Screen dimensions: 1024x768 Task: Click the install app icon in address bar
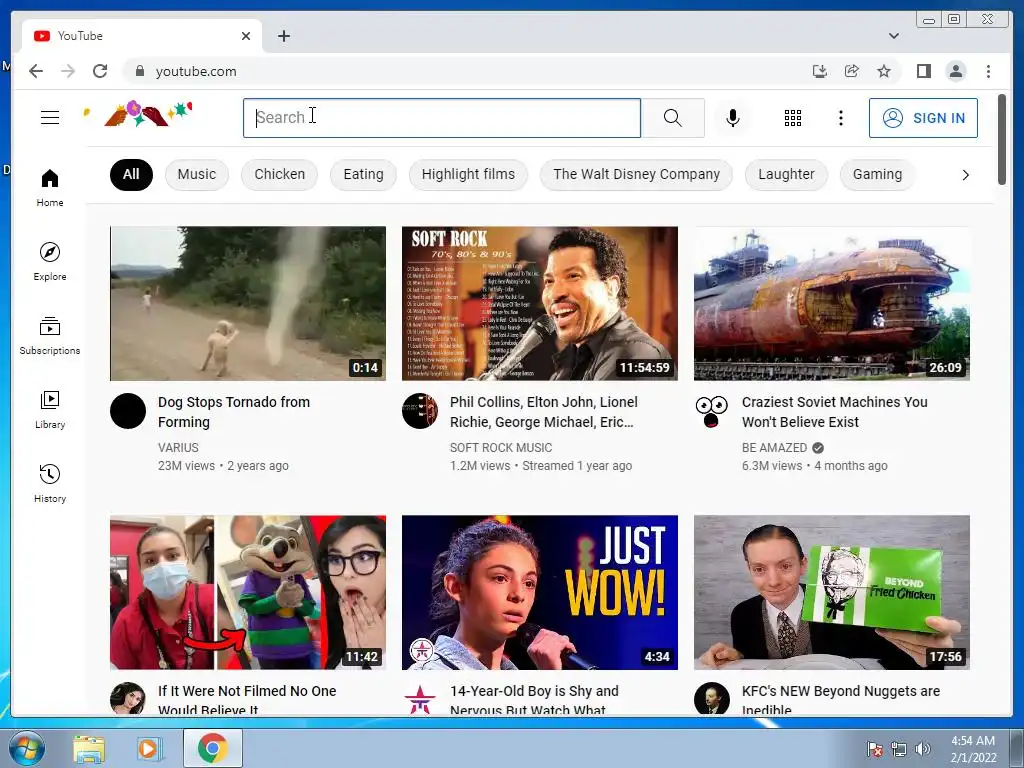pyautogui.click(x=820, y=71)
